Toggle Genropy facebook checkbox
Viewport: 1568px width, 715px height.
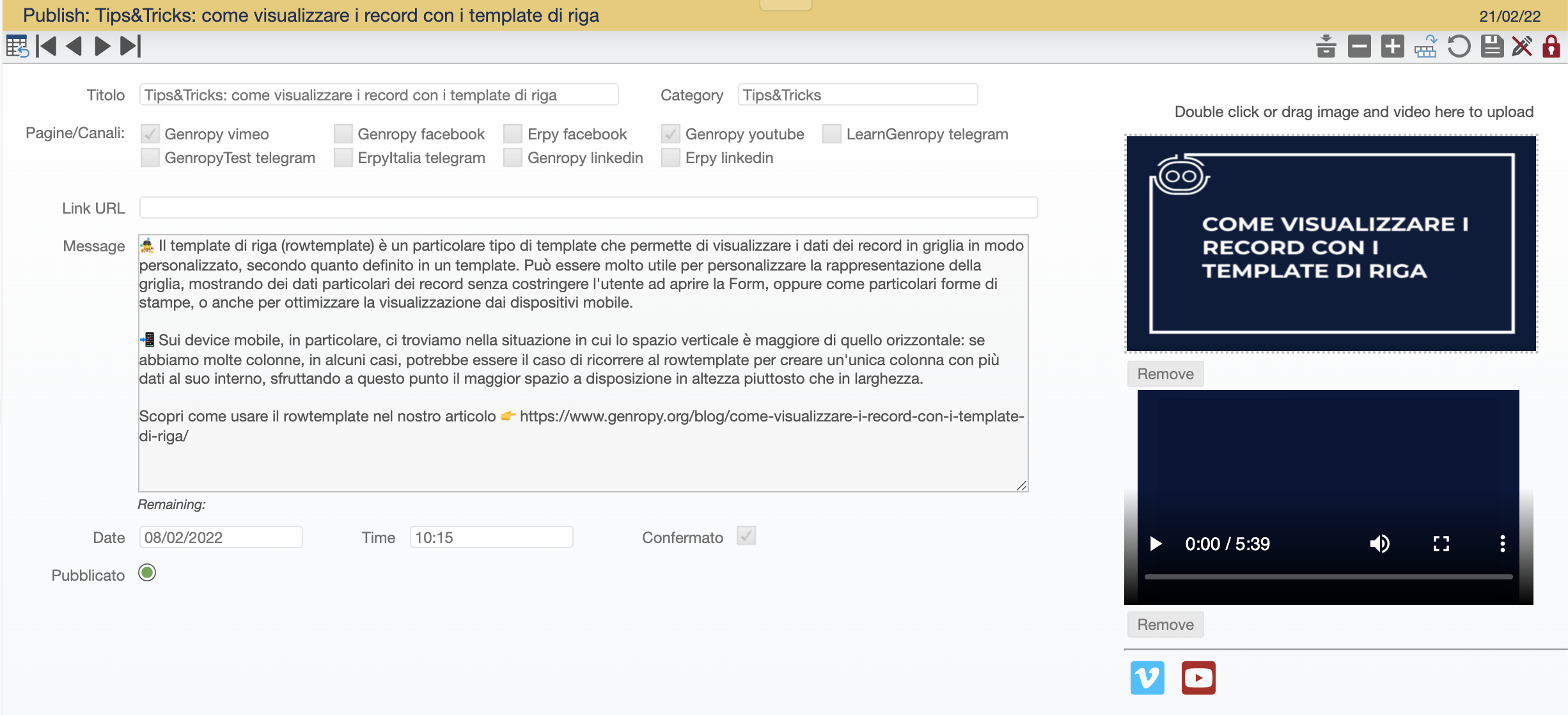point(343,134)
